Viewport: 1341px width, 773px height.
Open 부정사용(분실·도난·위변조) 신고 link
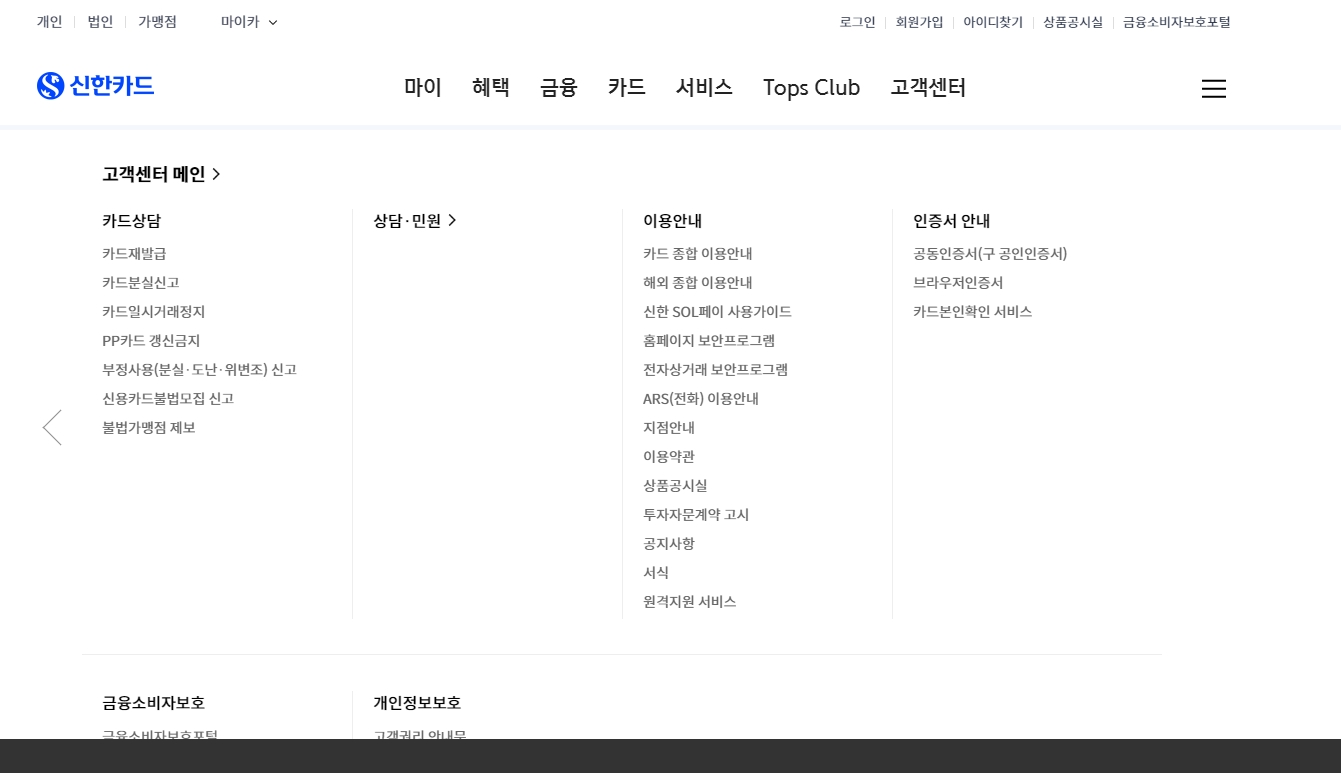pyautogui.click(x=199, y=370)
